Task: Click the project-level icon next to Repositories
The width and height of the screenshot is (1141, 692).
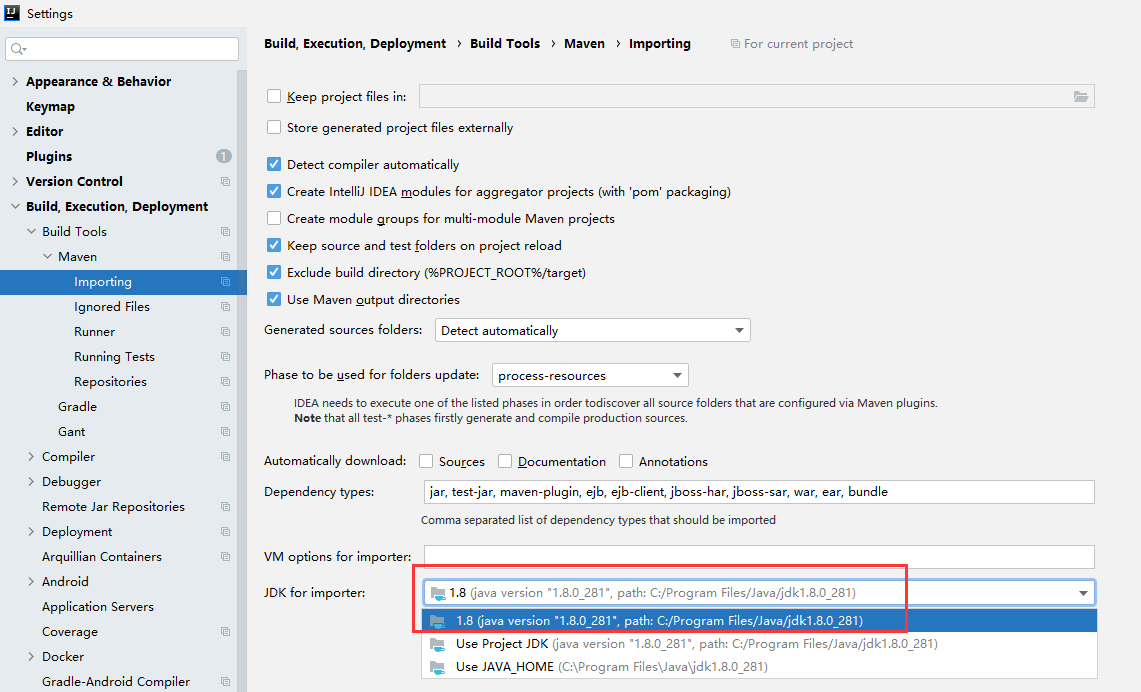Action: [x=226, y=382]
